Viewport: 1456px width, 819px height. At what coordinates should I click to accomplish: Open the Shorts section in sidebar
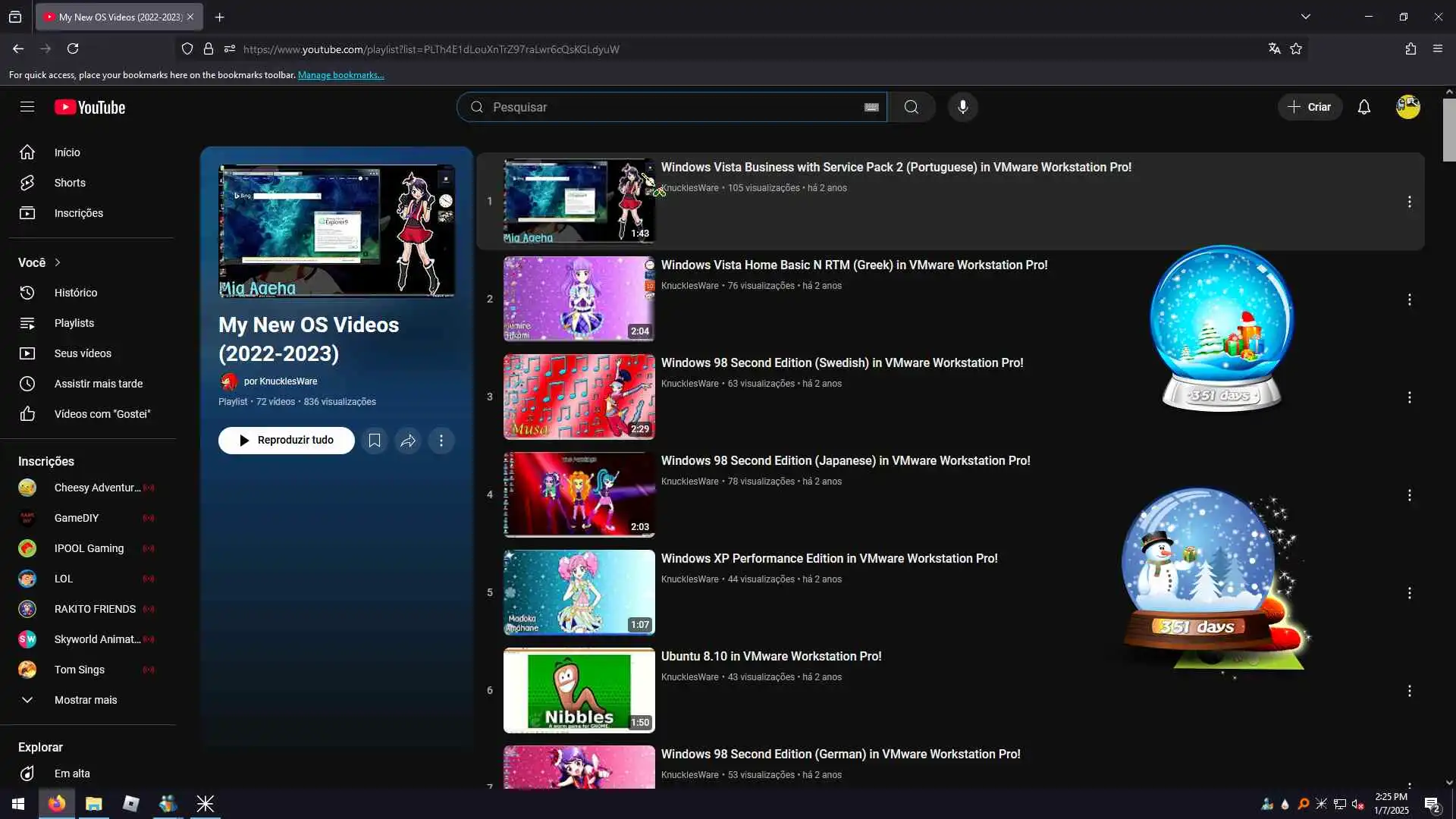[x=70, y=183]
